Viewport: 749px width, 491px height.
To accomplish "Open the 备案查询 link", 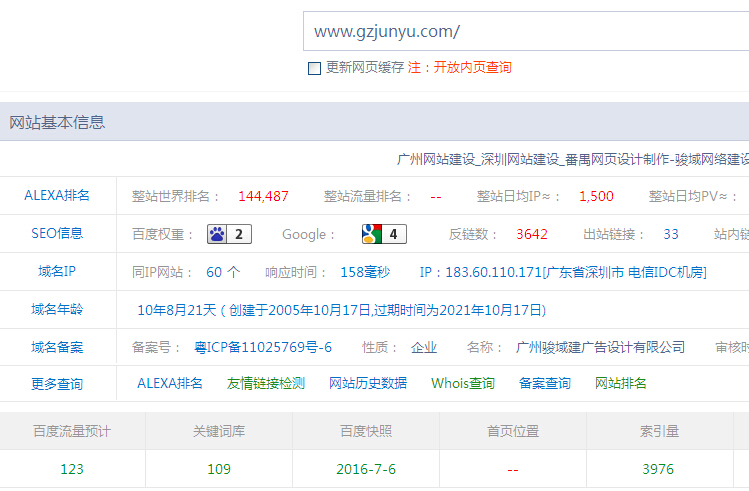I will [545, 384].
